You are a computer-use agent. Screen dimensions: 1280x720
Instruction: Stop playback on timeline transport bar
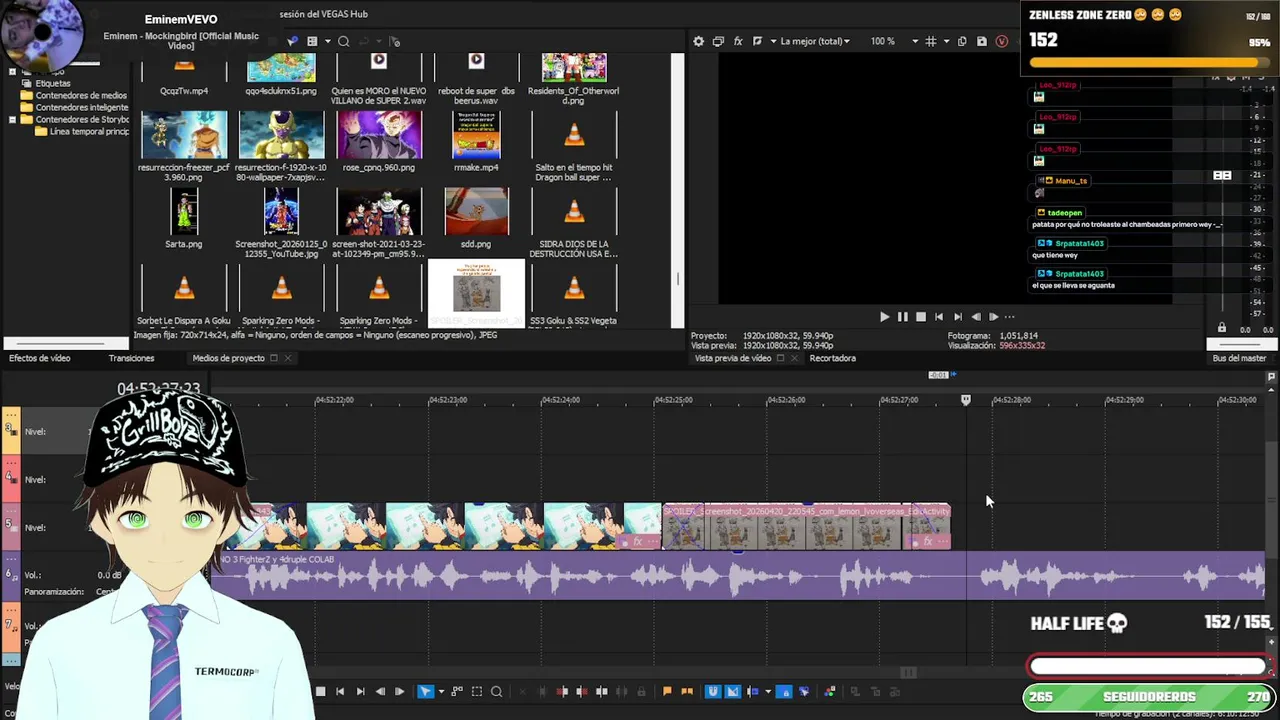pos(320,691)
